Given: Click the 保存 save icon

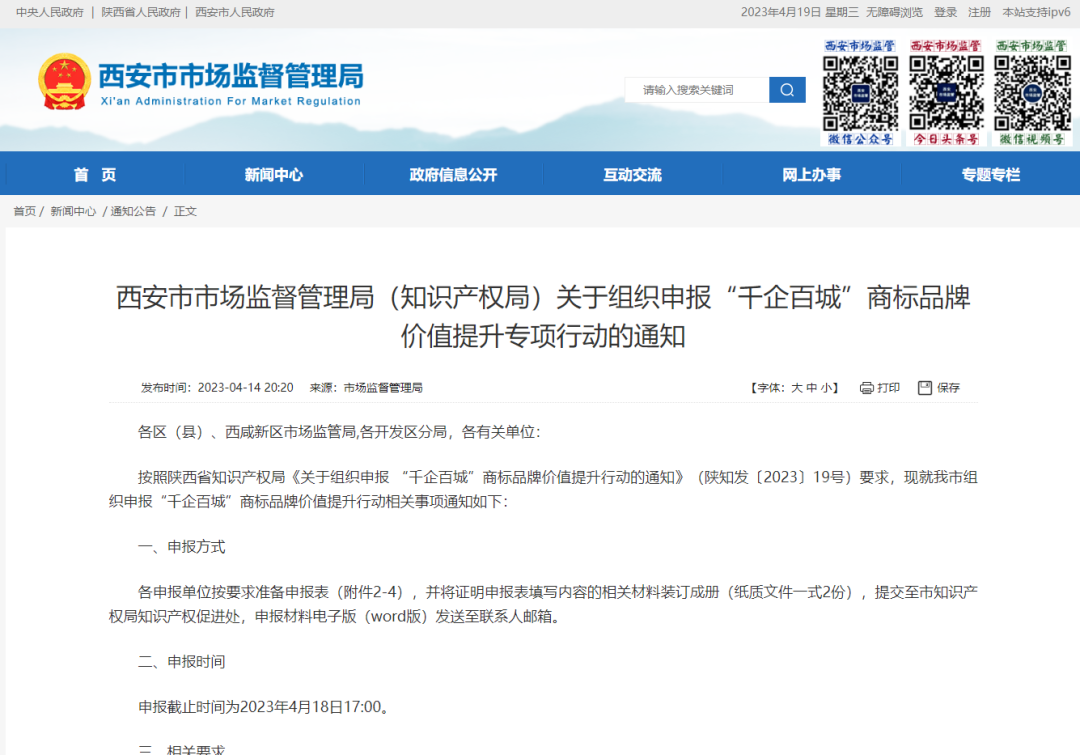Looking at the screenshot, I should (925, 388).
